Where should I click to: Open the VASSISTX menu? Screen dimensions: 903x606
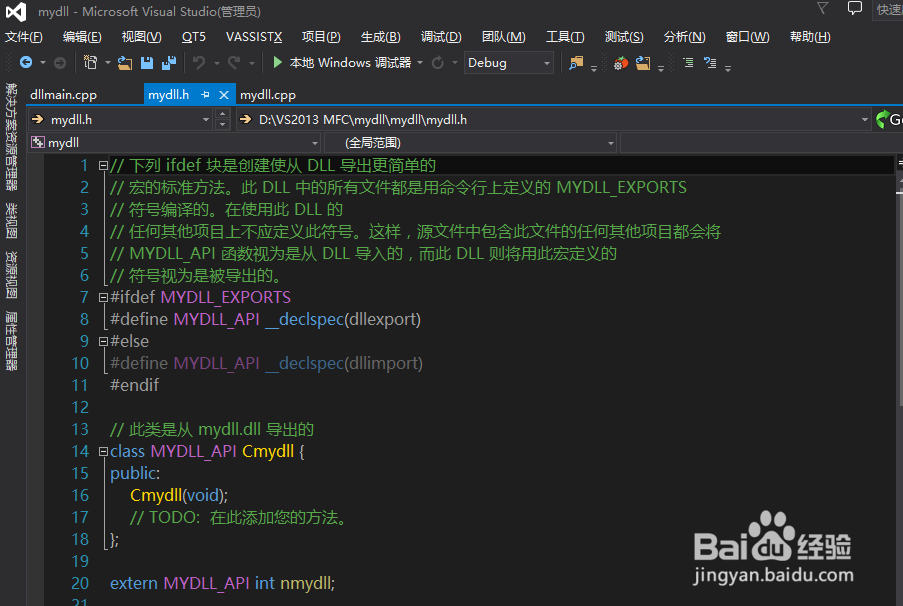254,37
